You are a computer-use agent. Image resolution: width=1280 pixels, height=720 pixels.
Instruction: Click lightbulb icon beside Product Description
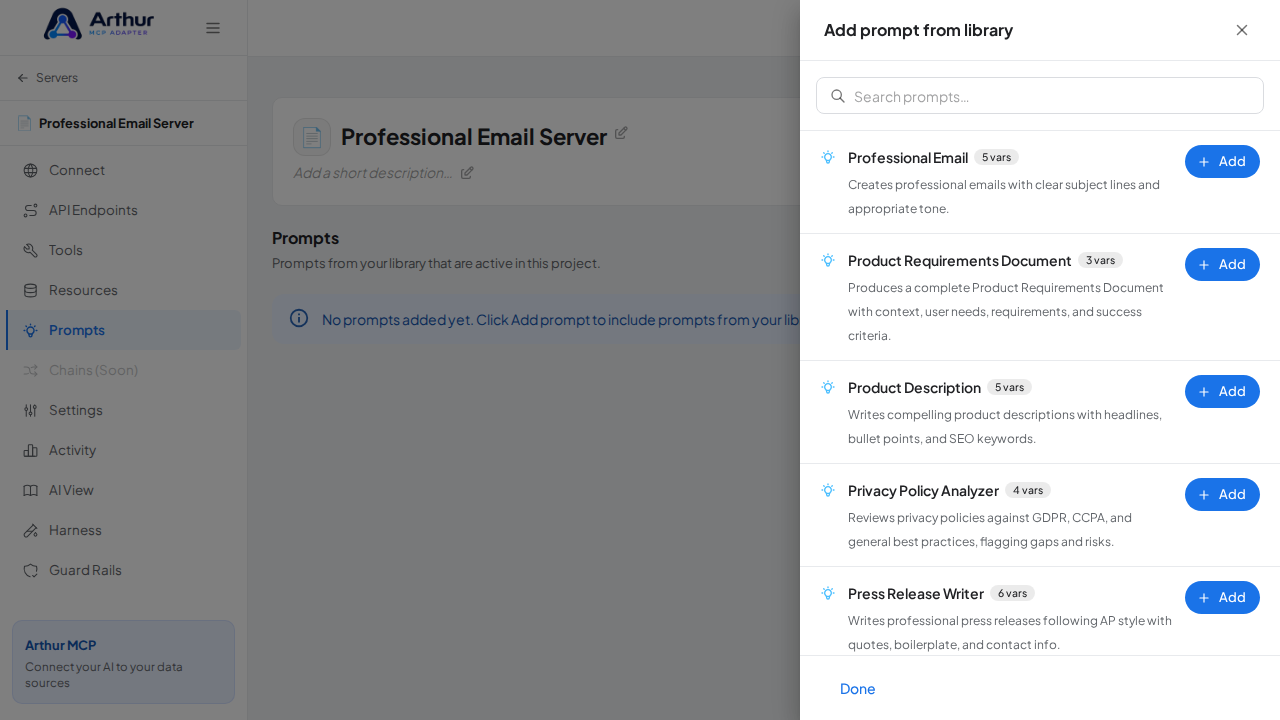[828, 387]
